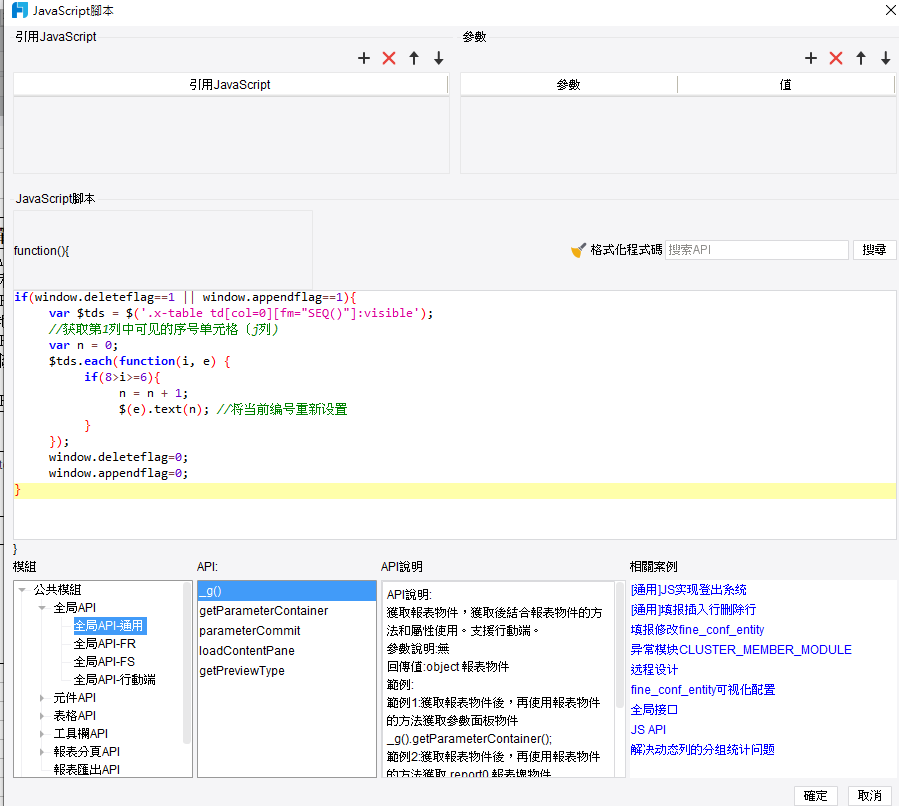Open the fine_conf_entity可视化配置 link
This screenshot has width=899, height=806.
coord(703,690)
